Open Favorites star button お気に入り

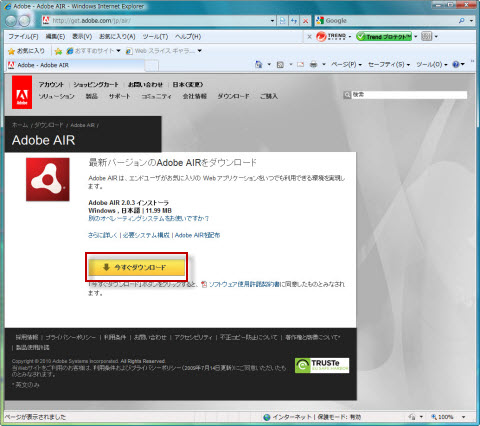[26, 51]
